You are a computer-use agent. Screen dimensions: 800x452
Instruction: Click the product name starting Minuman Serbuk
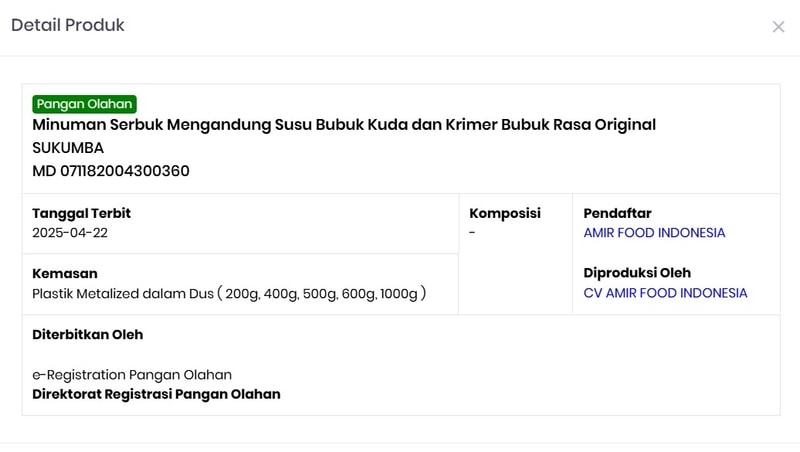(344, 124)
